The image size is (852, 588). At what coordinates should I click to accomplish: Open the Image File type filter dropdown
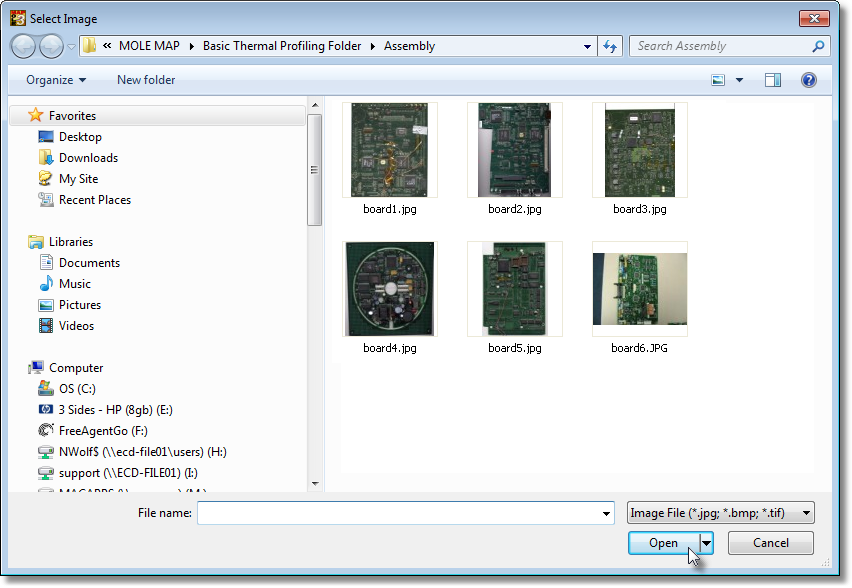tap(721, 513)
